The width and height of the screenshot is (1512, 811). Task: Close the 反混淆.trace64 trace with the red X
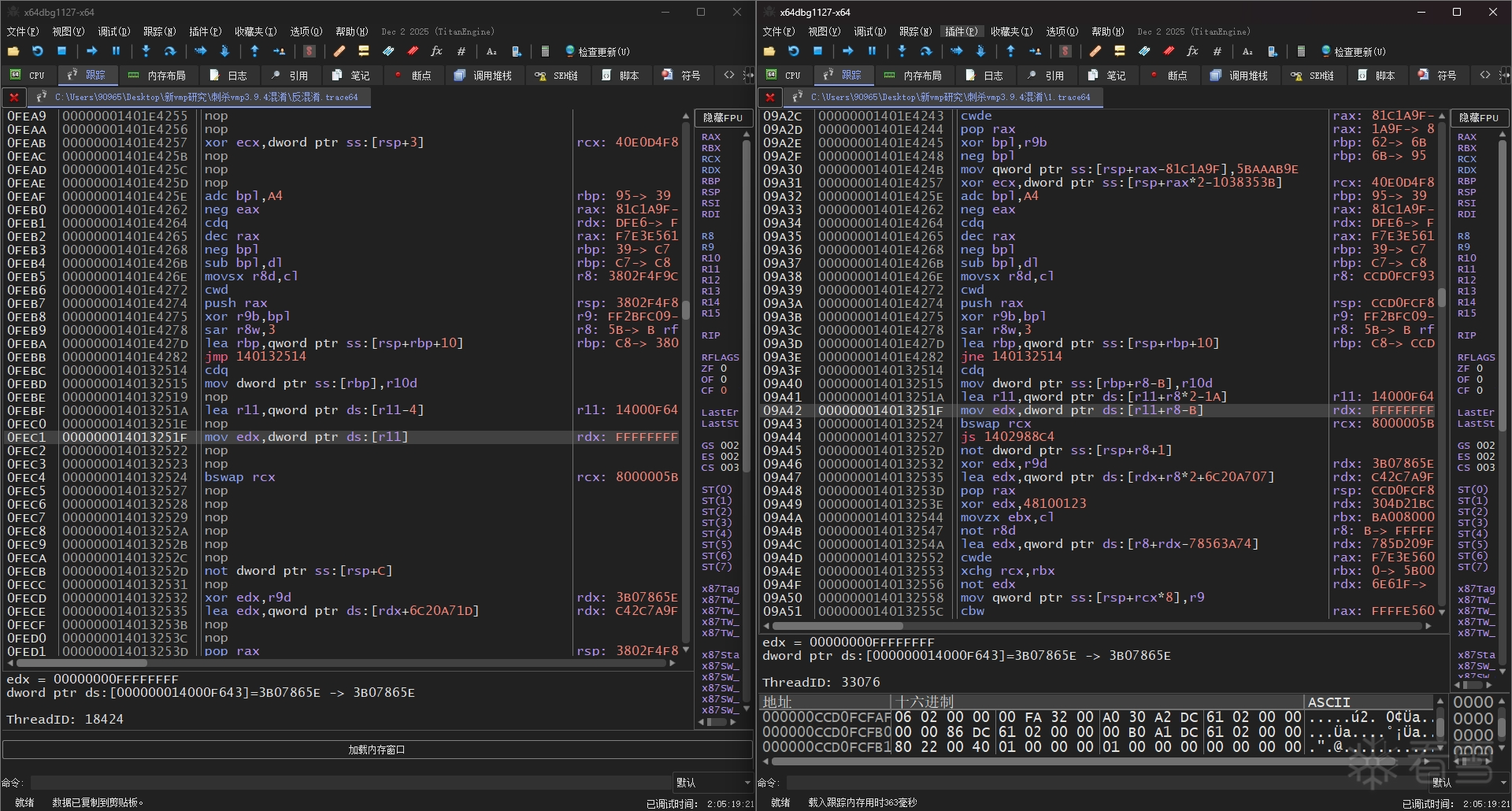coord(13,98)
